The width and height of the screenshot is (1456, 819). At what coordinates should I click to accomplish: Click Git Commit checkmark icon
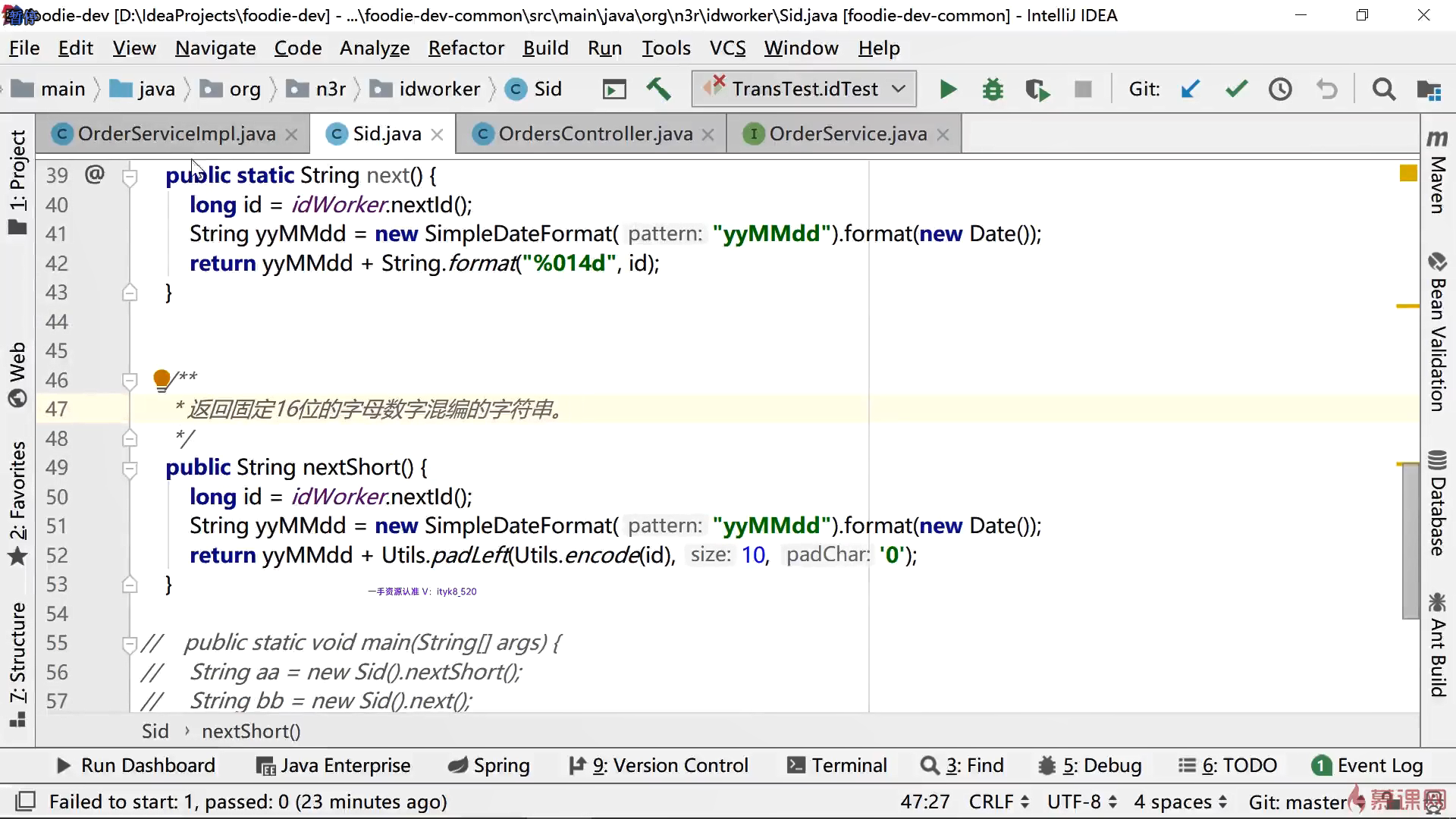1236,89
